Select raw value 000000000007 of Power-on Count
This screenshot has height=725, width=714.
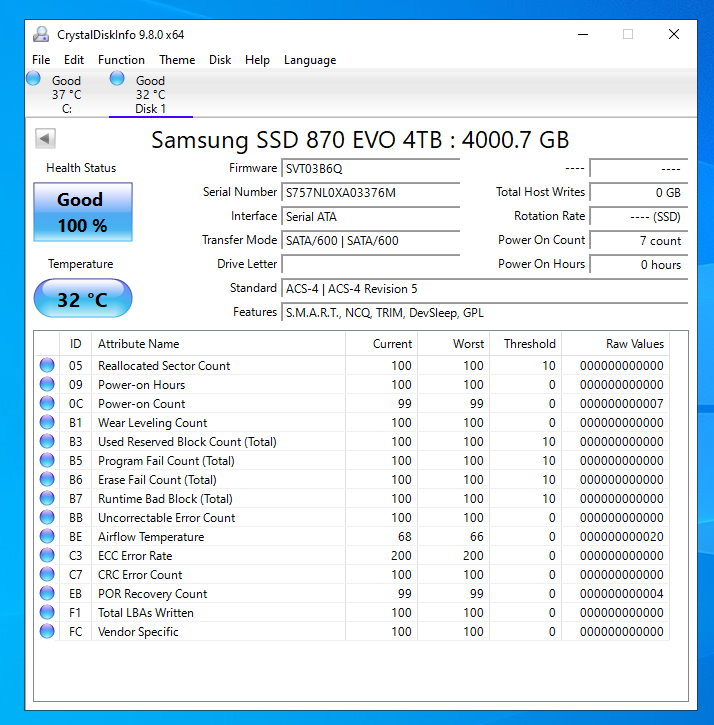pos(622,403)
